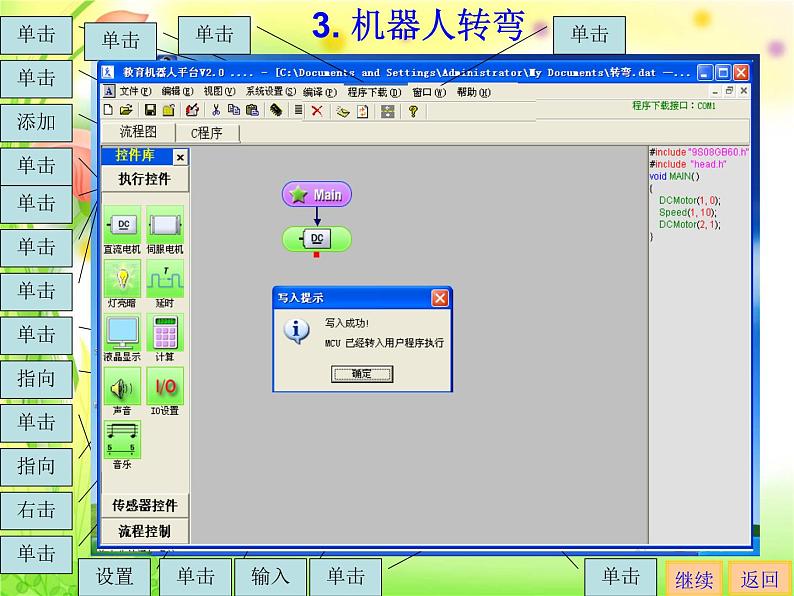Click the 输入 label box

pos(270,577)
